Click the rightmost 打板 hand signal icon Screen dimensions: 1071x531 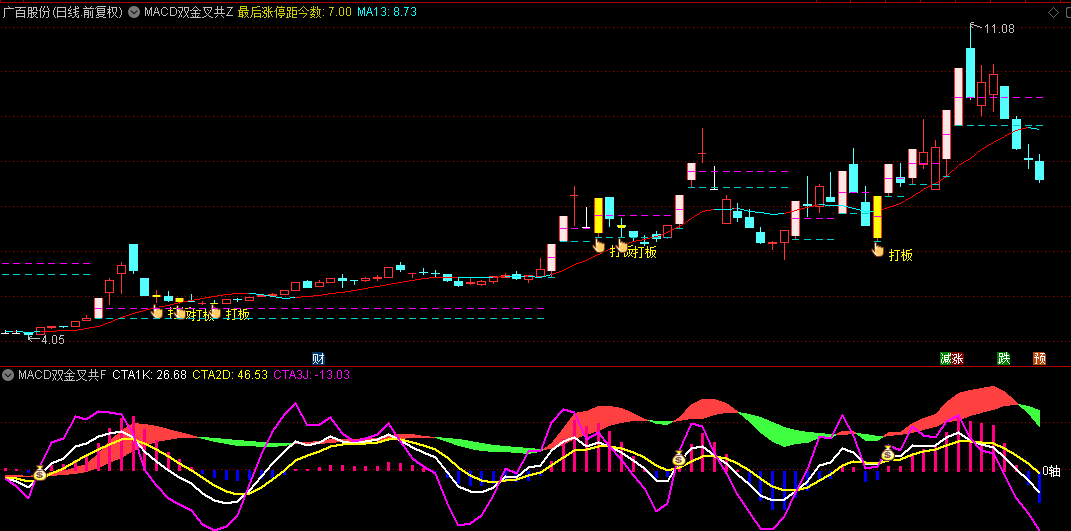pos(878,250)
